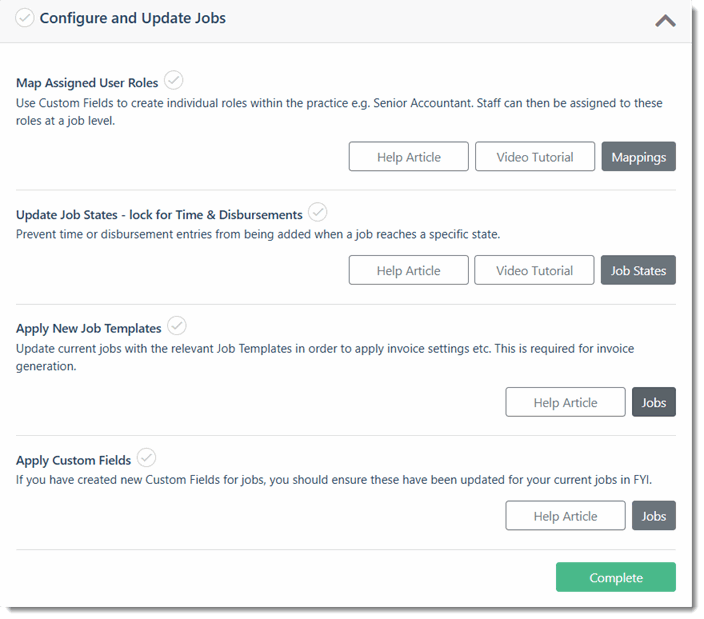Go to Job States
This screenshot has height=619, width=704.
coord(638,270)
